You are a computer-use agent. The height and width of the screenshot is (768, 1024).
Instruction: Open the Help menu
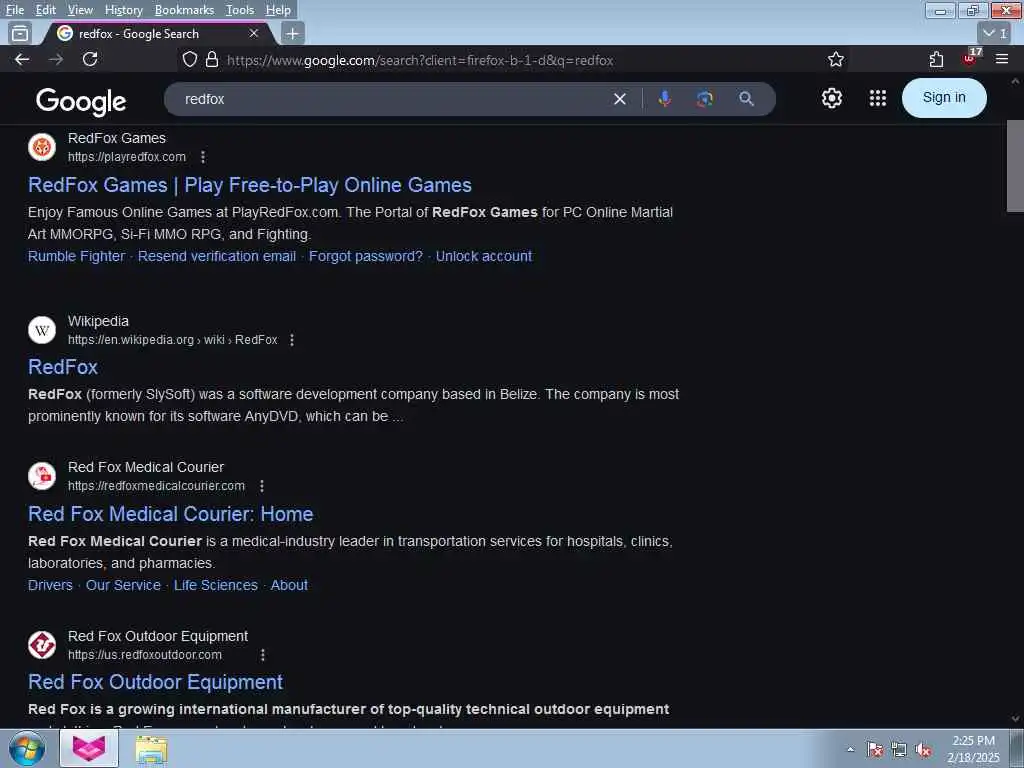[278, 10]
